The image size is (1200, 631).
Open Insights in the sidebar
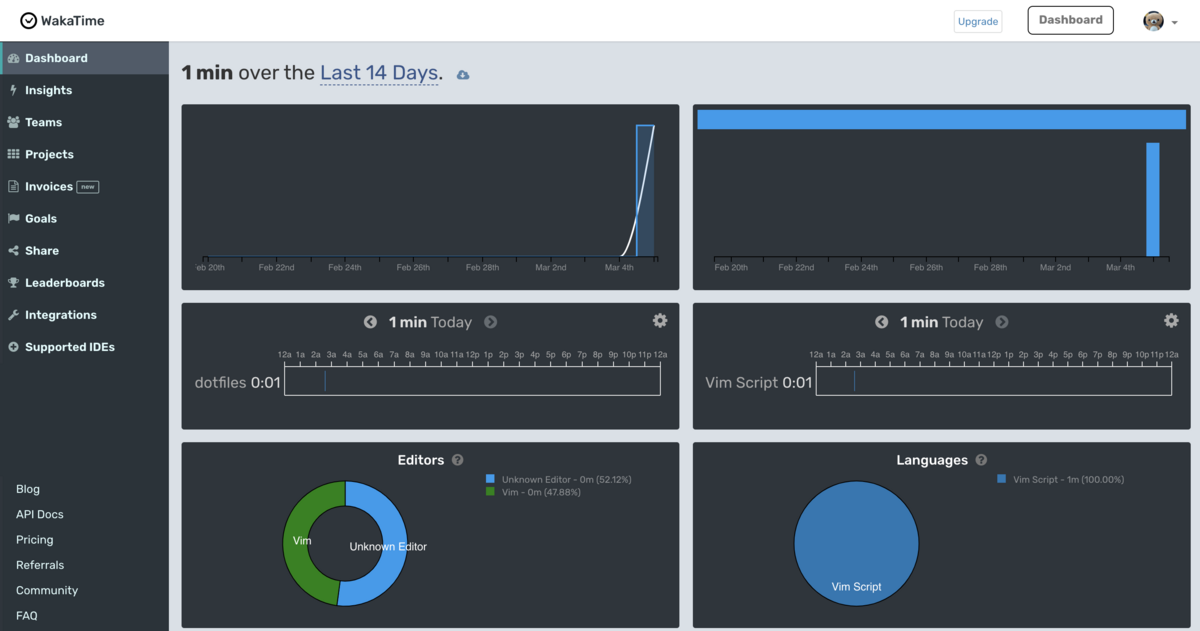pyautogui.click(x=85, y=90)
